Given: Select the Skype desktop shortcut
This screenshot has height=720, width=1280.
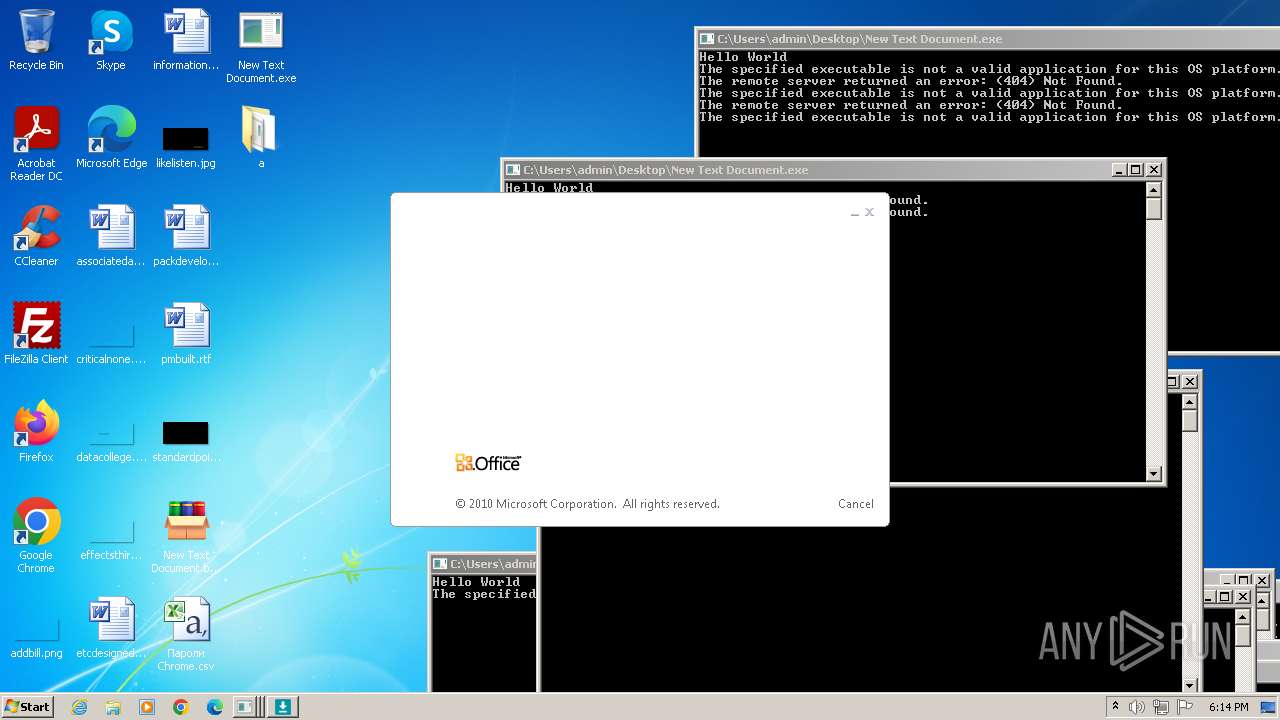Looking at the screenshot, I should pyautogui.click(x=111, y=41).
